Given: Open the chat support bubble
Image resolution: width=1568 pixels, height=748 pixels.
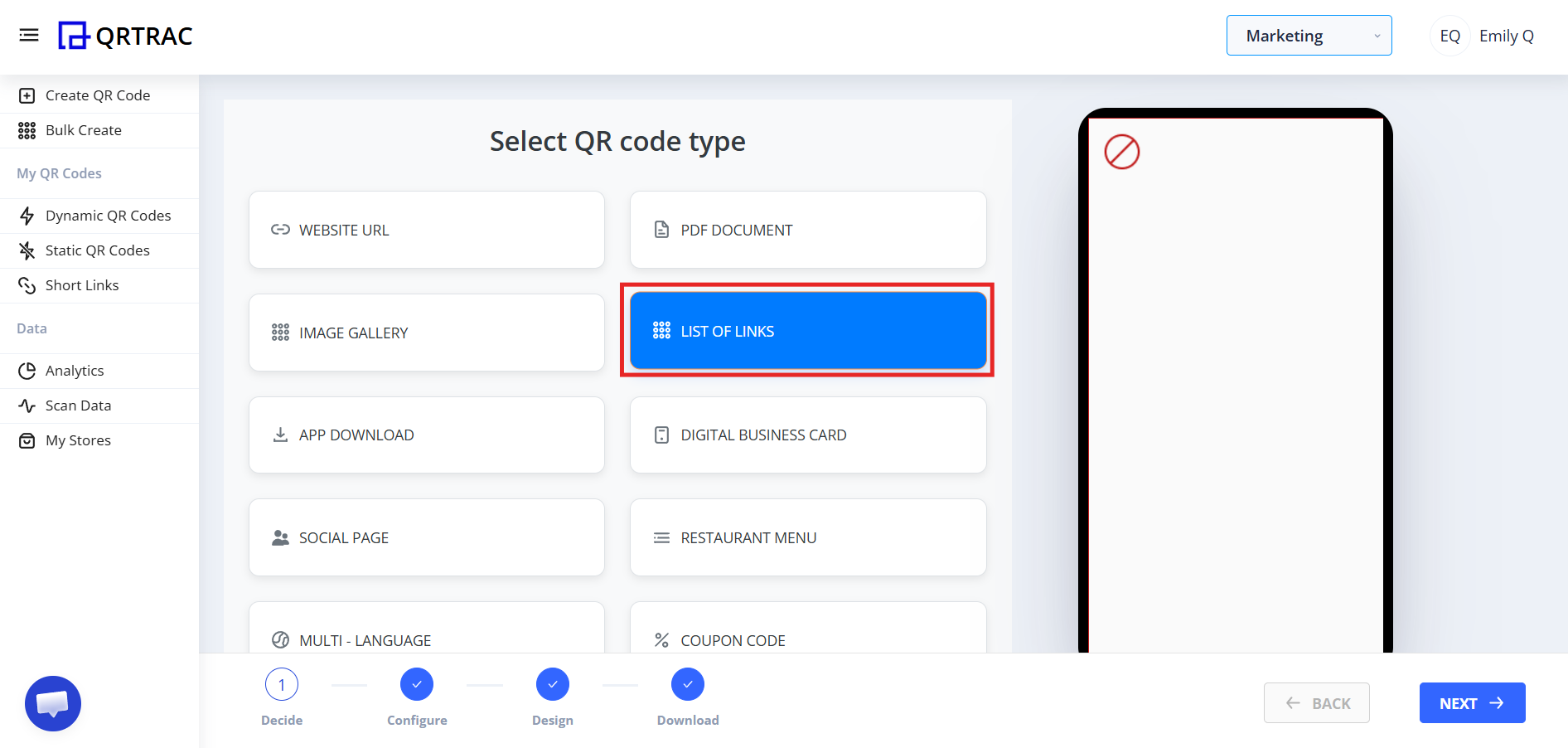Looking at the screenshot, I should 52,702.
